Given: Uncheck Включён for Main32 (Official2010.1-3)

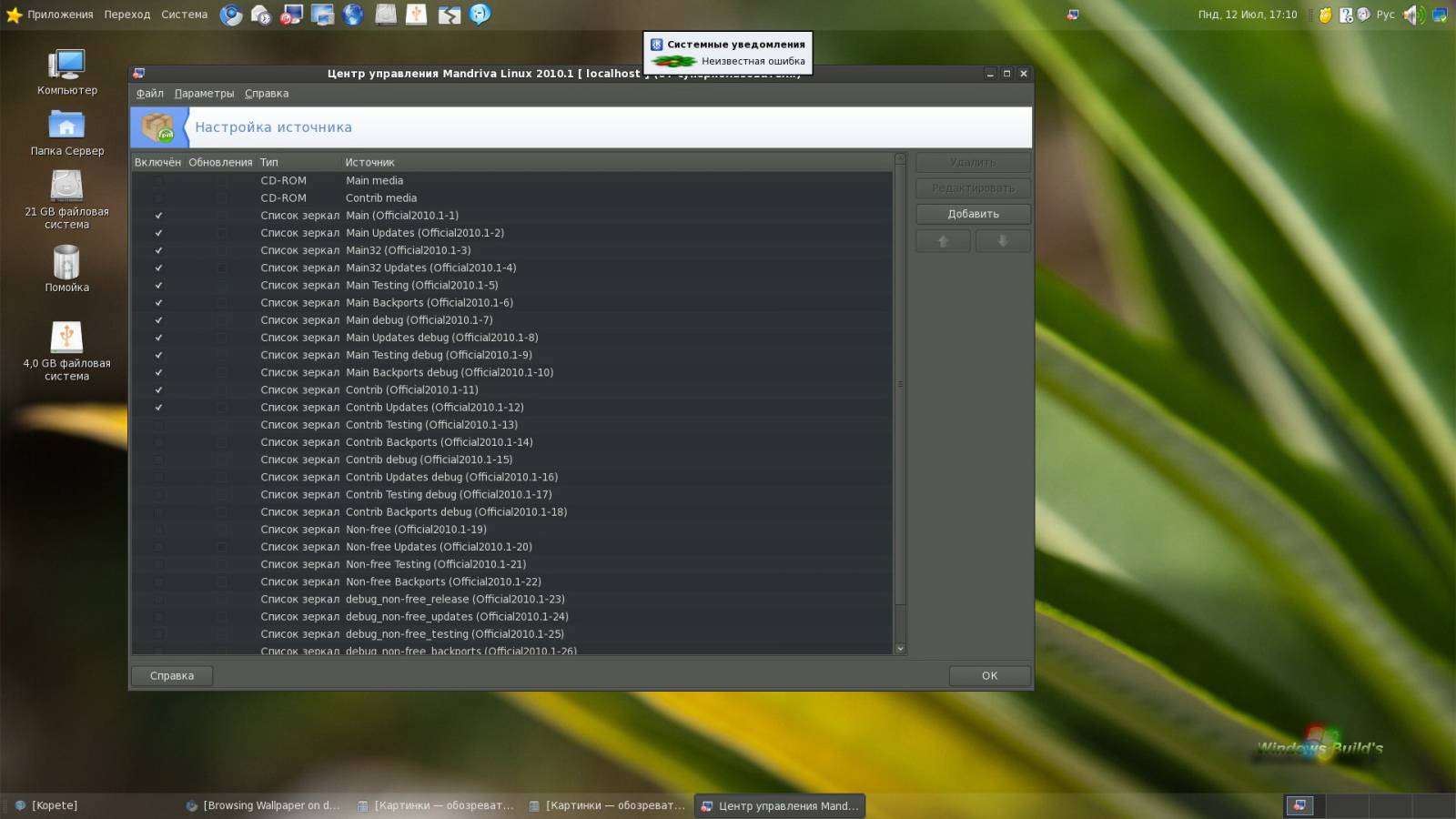Looking at the screenshot, I should click(x=158, y=250).
